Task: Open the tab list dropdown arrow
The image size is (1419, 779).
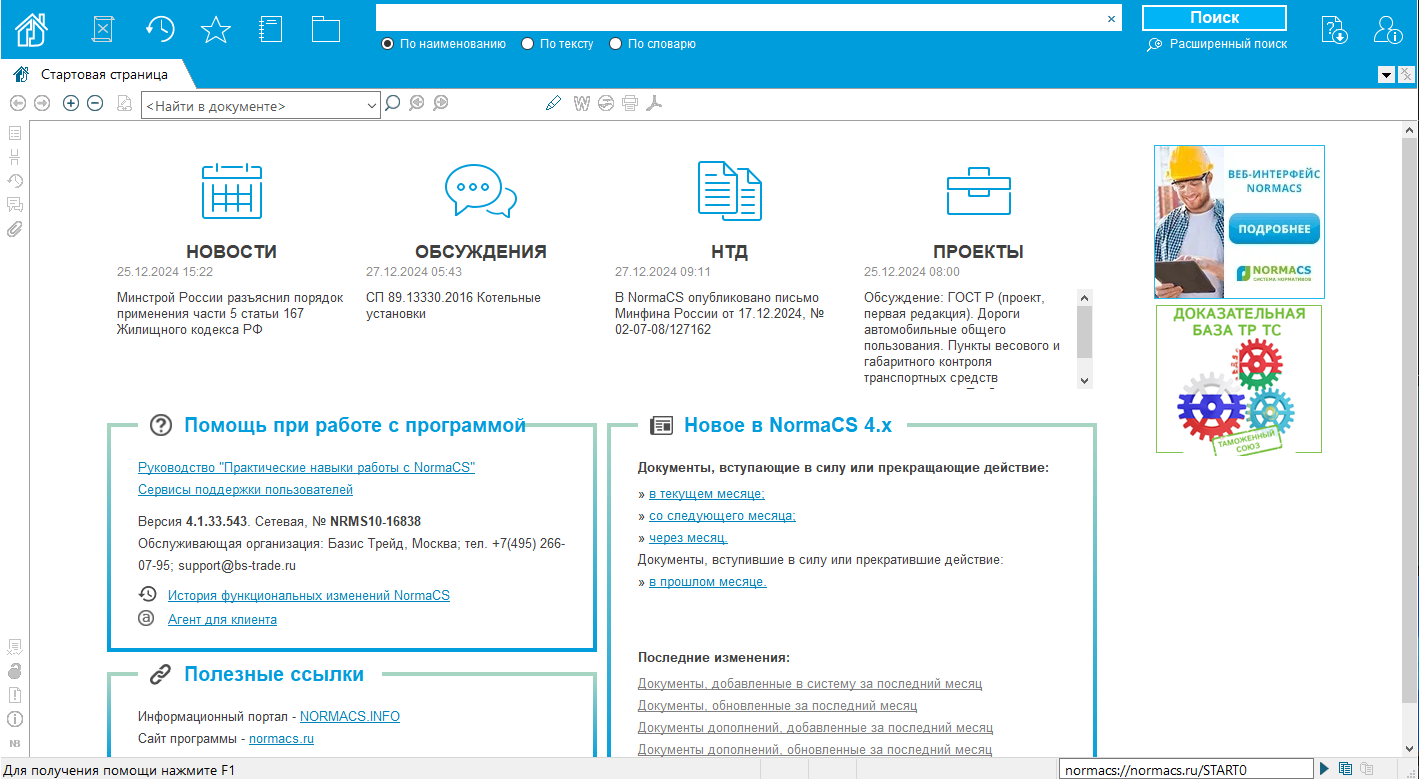Action: (x=1386, y=74)
